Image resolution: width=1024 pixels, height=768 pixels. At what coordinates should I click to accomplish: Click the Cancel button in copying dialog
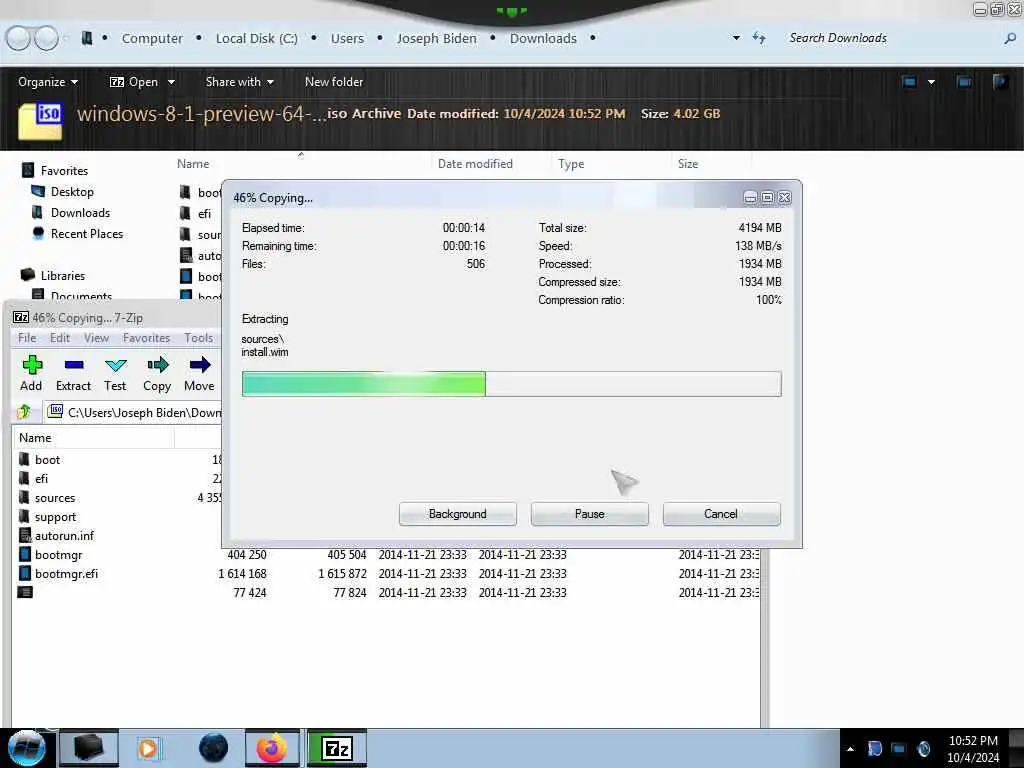(721, 514)
